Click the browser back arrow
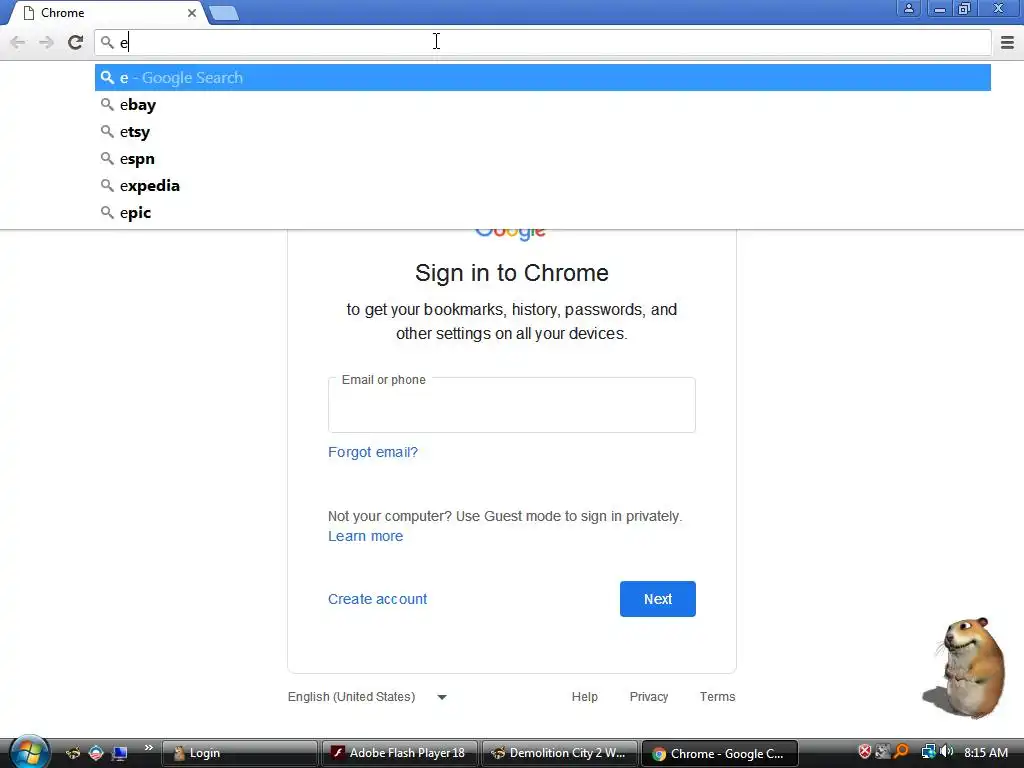 (18, 42)
